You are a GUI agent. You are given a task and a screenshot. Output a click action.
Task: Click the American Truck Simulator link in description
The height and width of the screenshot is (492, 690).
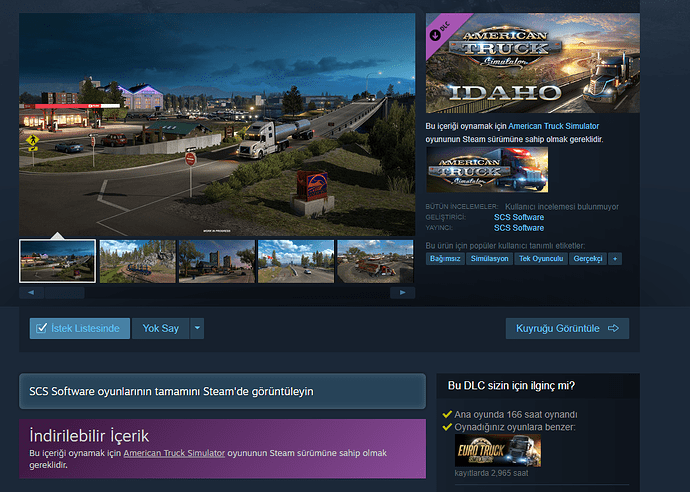point(554,126)
